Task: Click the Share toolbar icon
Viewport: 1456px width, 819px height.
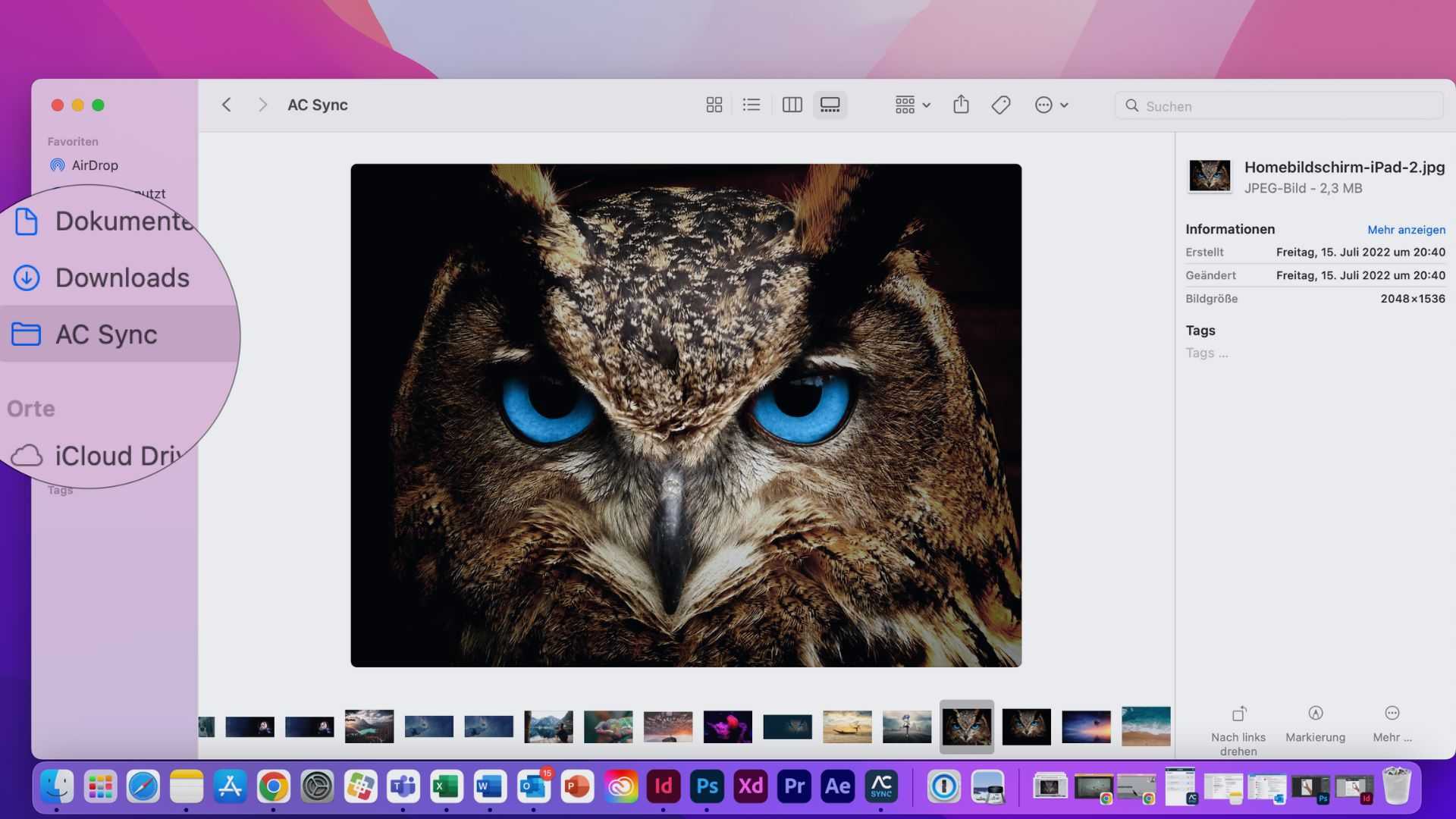Action: click(961, 105)
